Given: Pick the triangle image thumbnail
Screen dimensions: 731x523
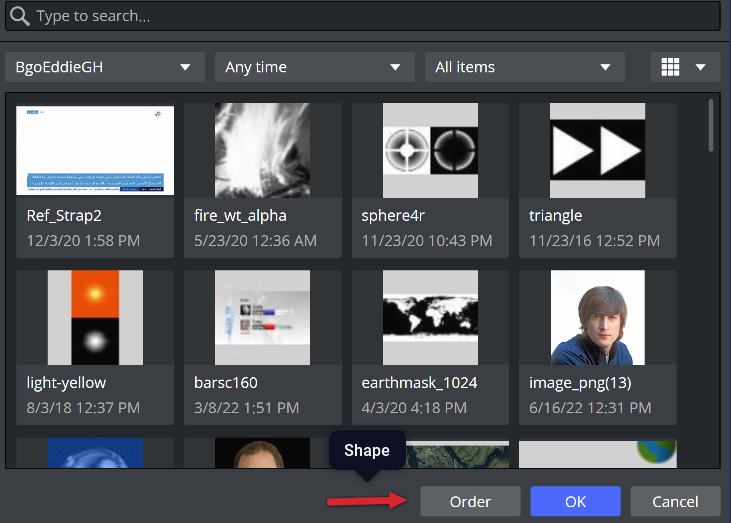Looking at the screenshot, I should 597,150.
